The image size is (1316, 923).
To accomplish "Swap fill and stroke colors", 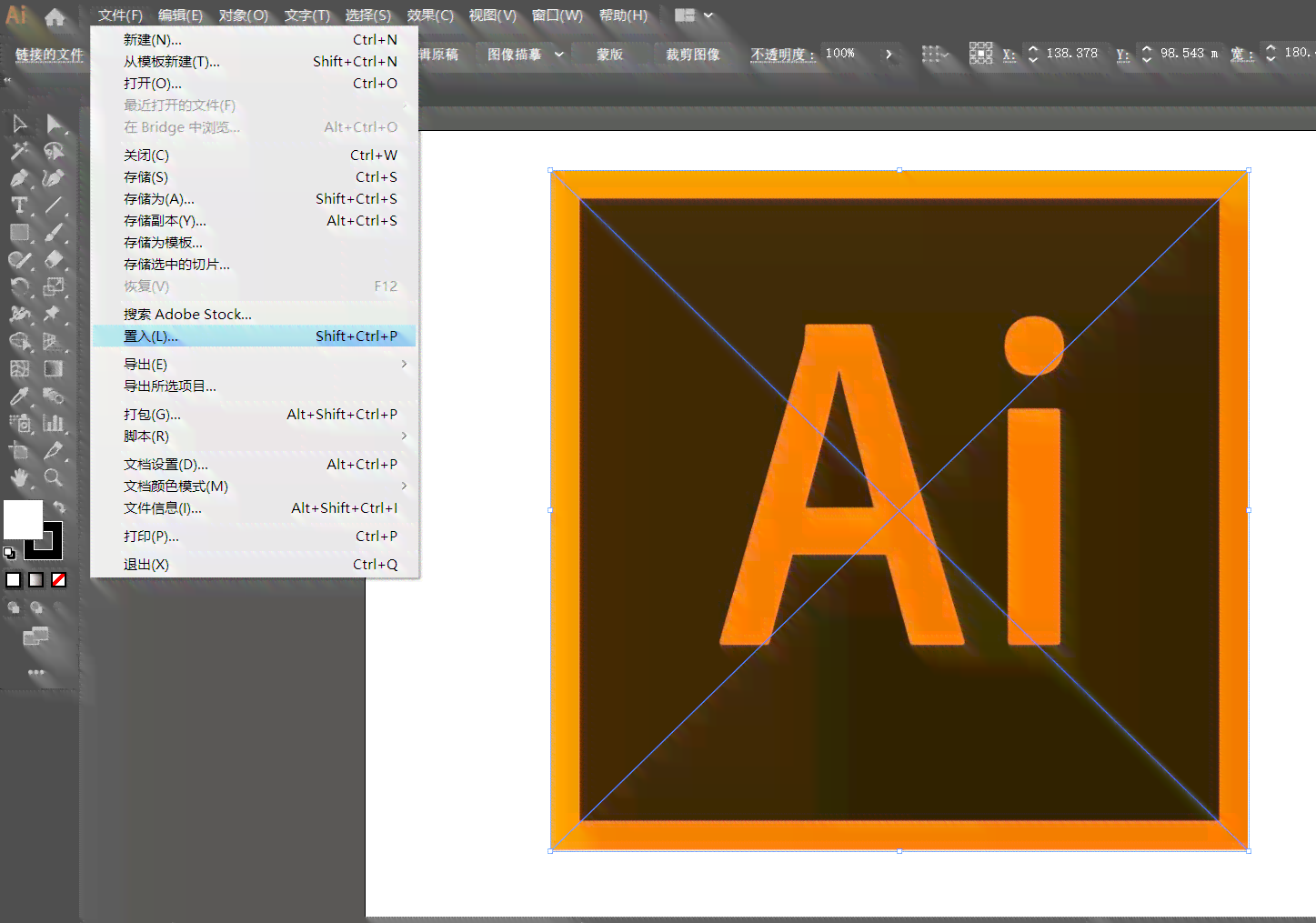I will [x=59, y=507].
